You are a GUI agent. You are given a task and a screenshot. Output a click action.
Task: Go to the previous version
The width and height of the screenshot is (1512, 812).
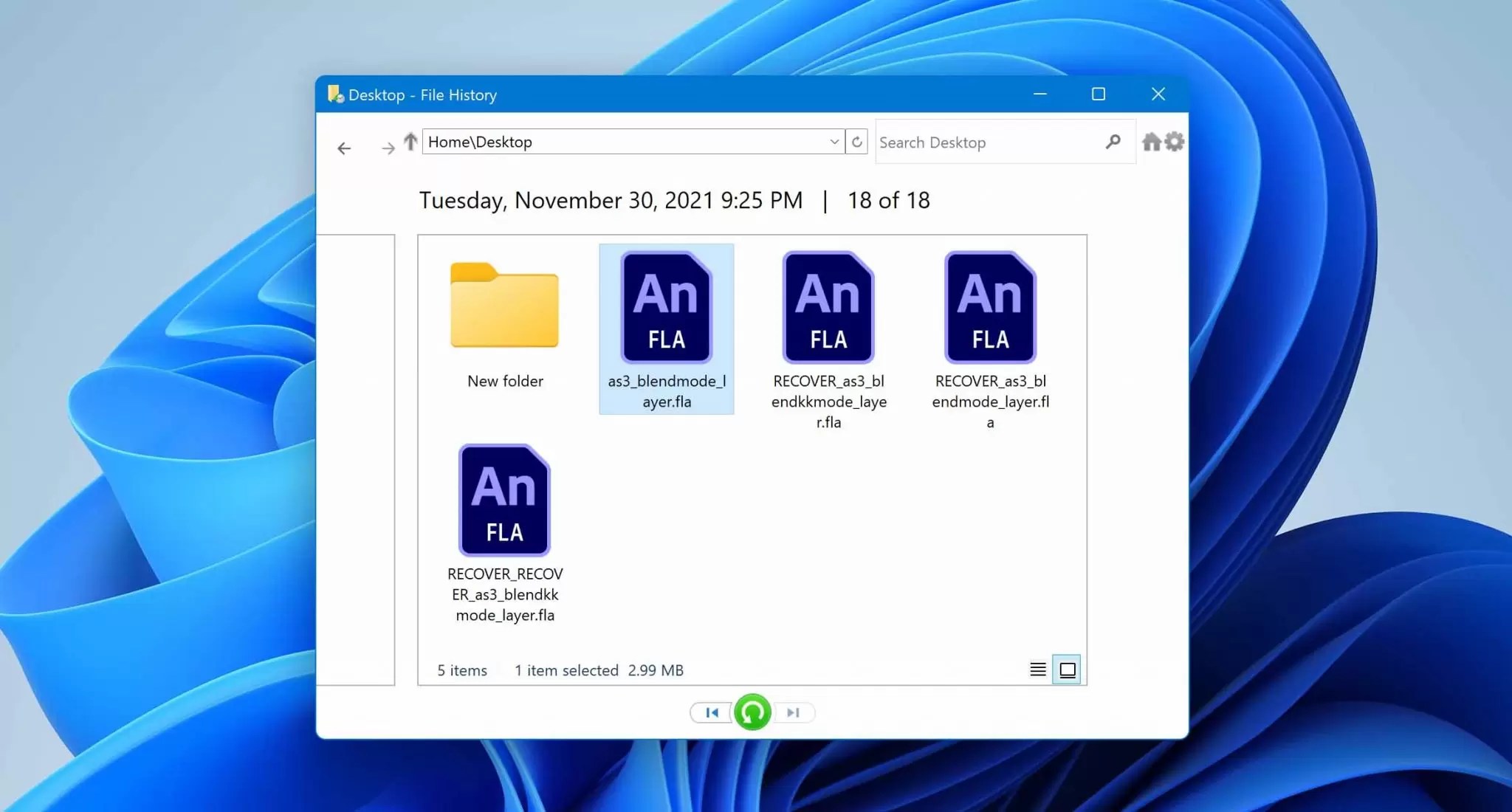point(711,712)
